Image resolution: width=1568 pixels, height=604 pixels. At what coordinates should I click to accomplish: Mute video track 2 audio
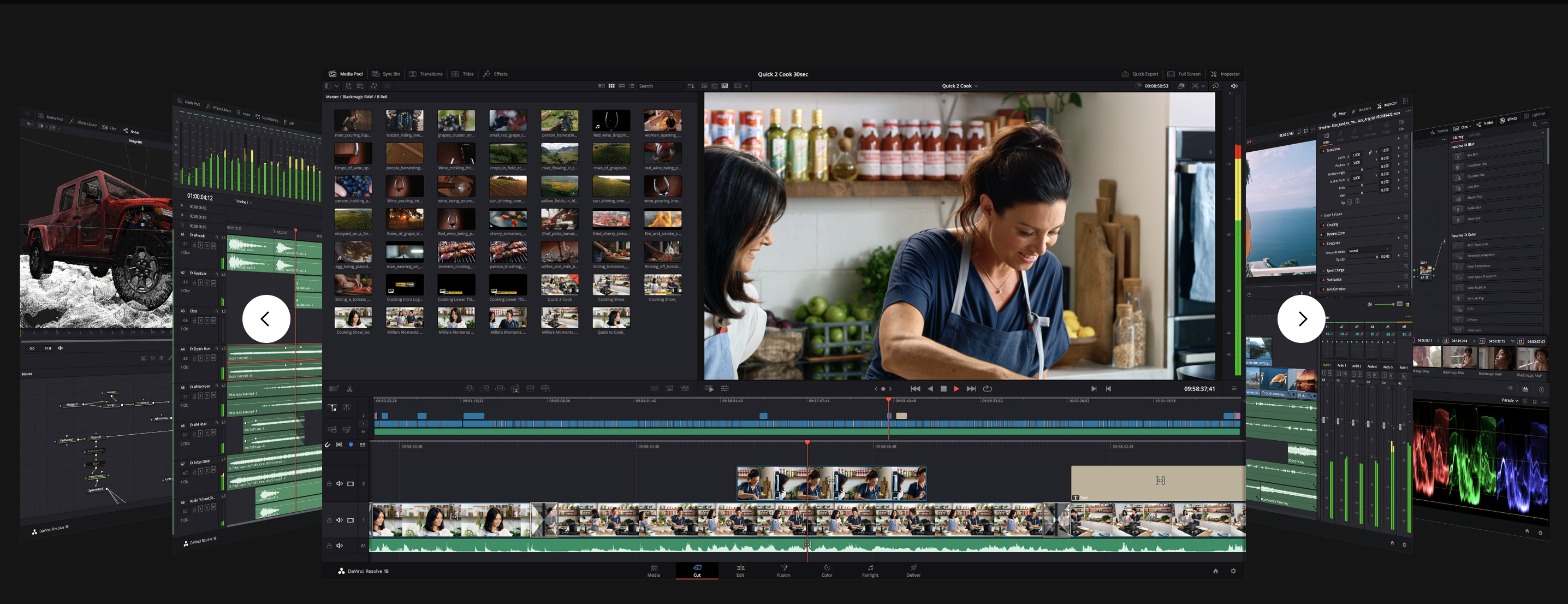coord(340,484)
